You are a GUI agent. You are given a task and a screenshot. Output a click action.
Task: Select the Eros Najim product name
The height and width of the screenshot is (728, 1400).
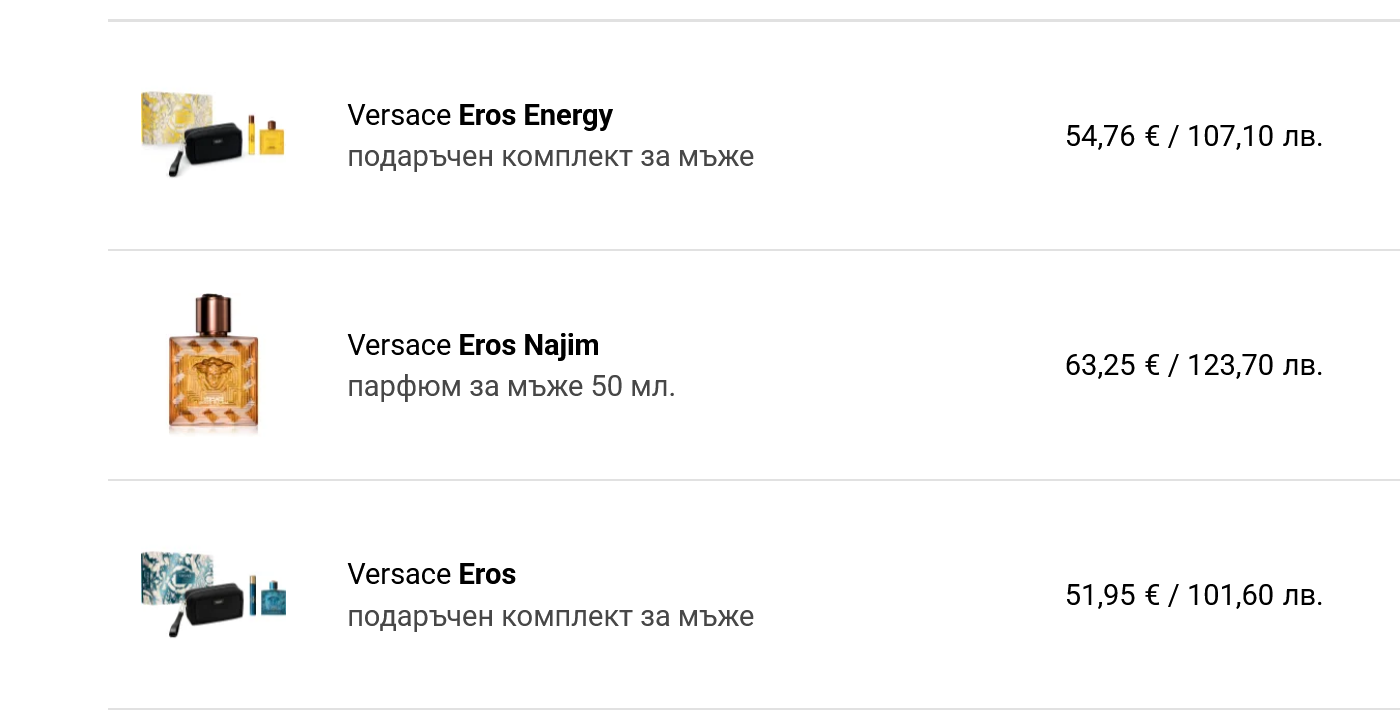tap(528, 345)
